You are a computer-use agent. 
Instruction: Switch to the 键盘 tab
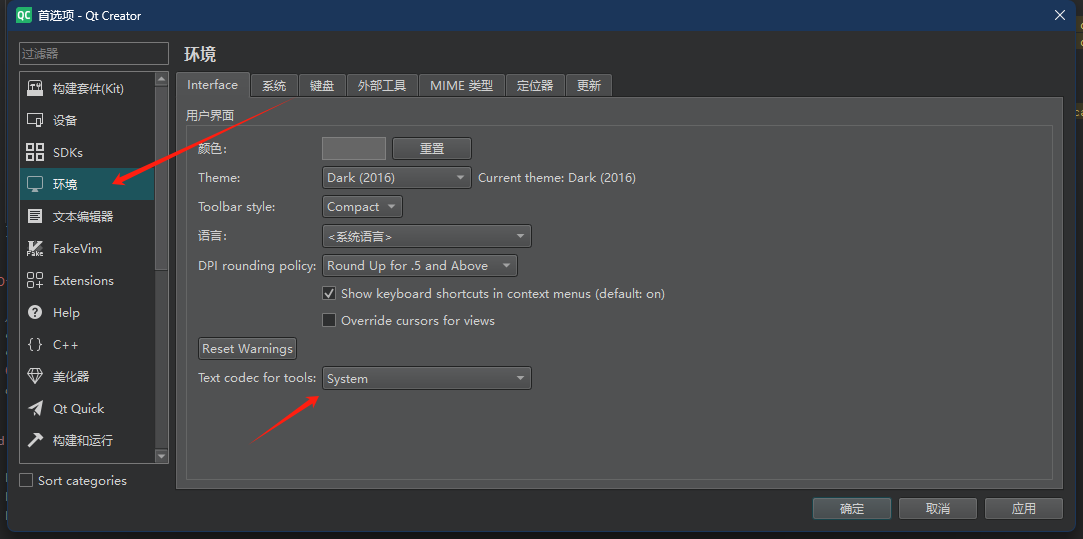click(x=323, y=86)
